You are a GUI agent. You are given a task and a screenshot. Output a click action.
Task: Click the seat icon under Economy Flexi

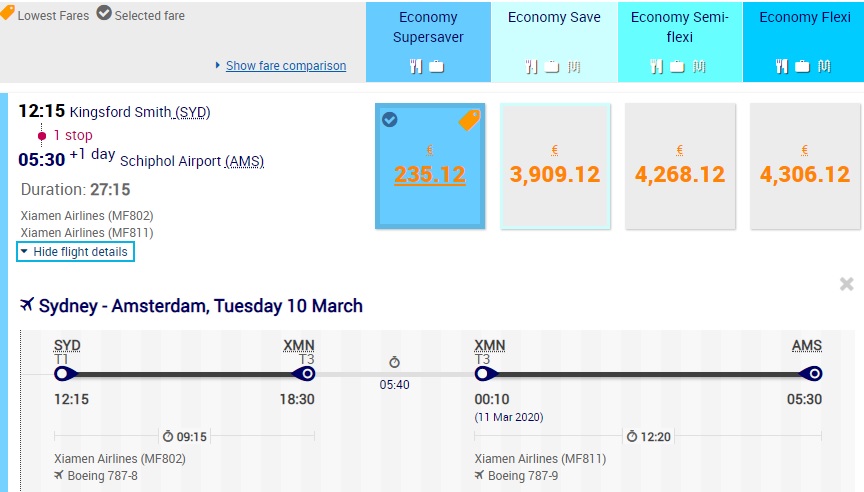(x=824, y=67)
